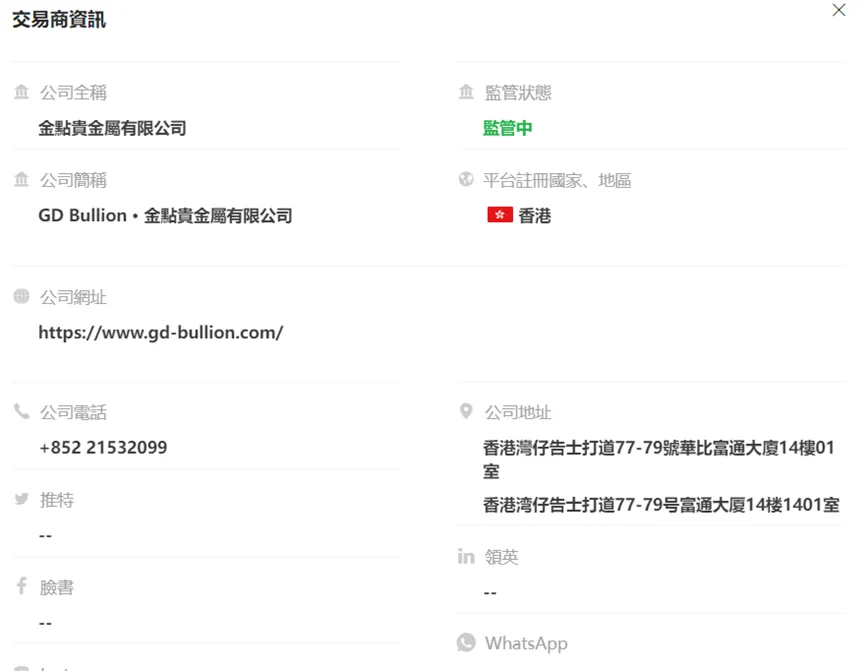Click the Facebook icon beside 臉書
Image resolution: width=865 pixels, height=671 pixels.
click(22, 586)
